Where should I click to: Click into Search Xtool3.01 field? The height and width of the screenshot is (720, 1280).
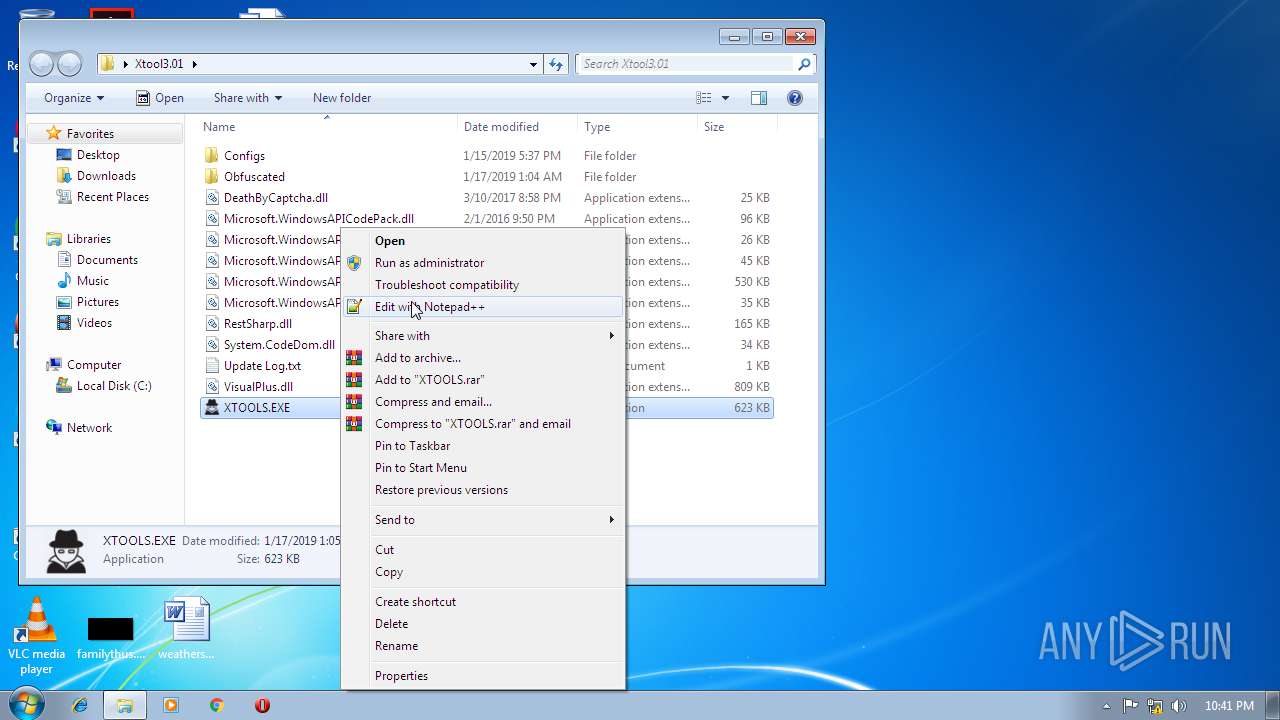coord(686,64)
